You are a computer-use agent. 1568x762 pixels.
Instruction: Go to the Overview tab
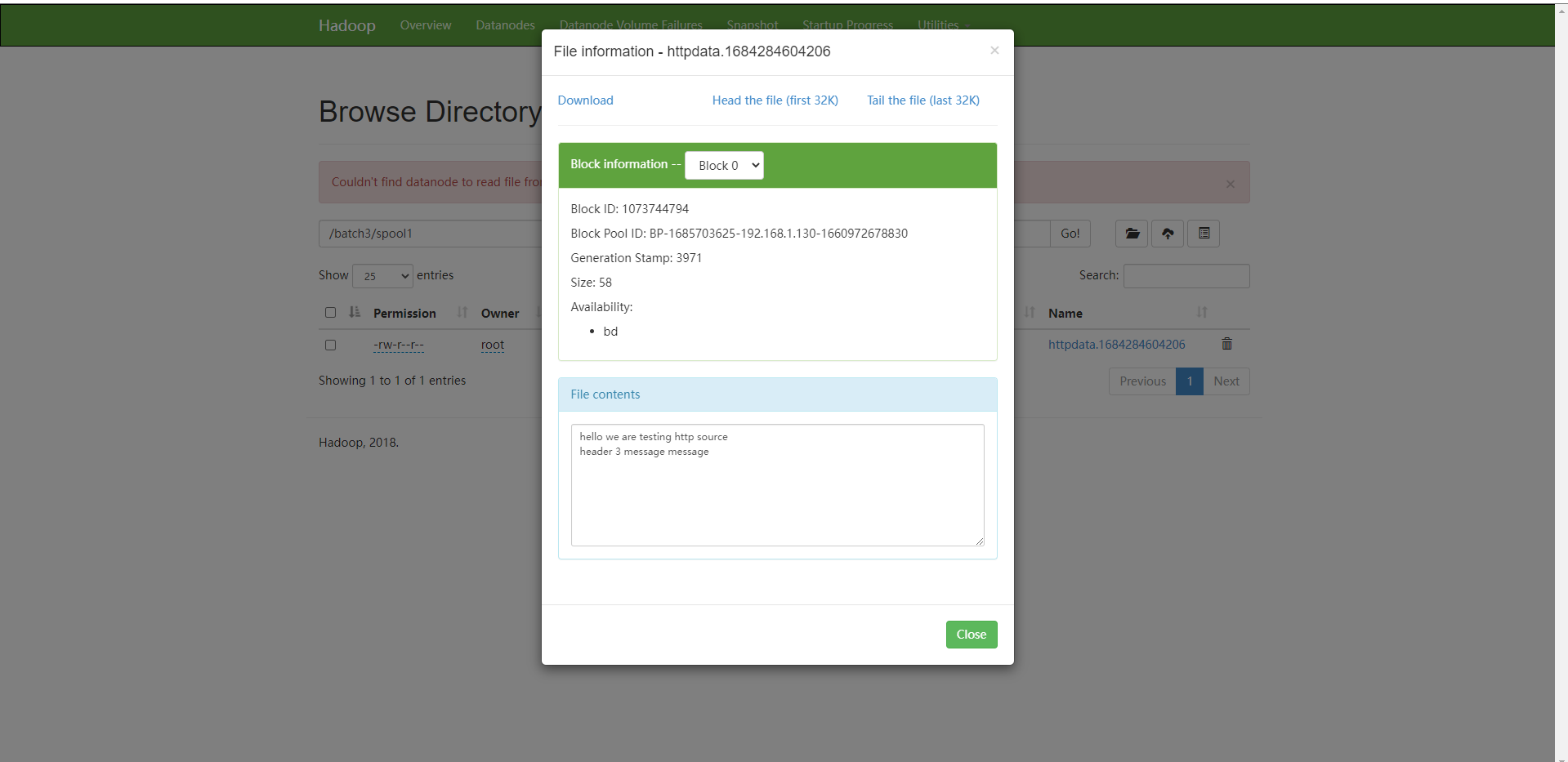pyautogui.click(x=425, y=25)
